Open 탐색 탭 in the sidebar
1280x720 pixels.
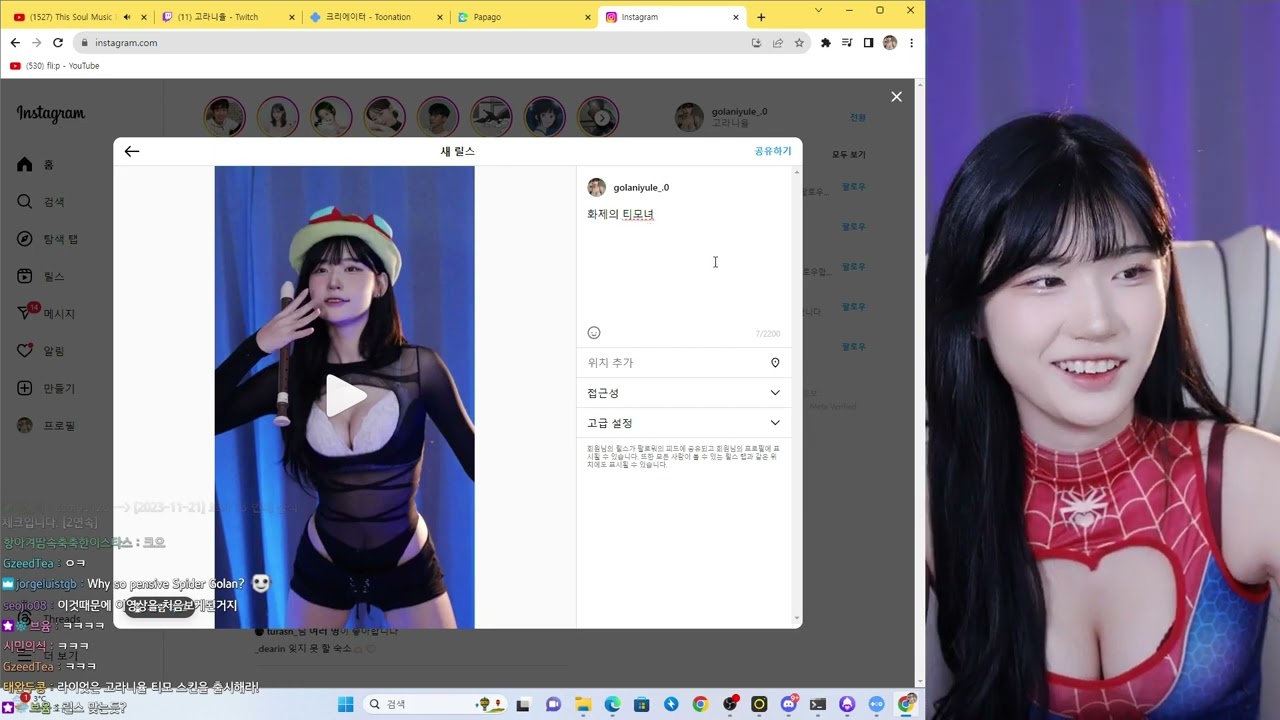(48, 239)
